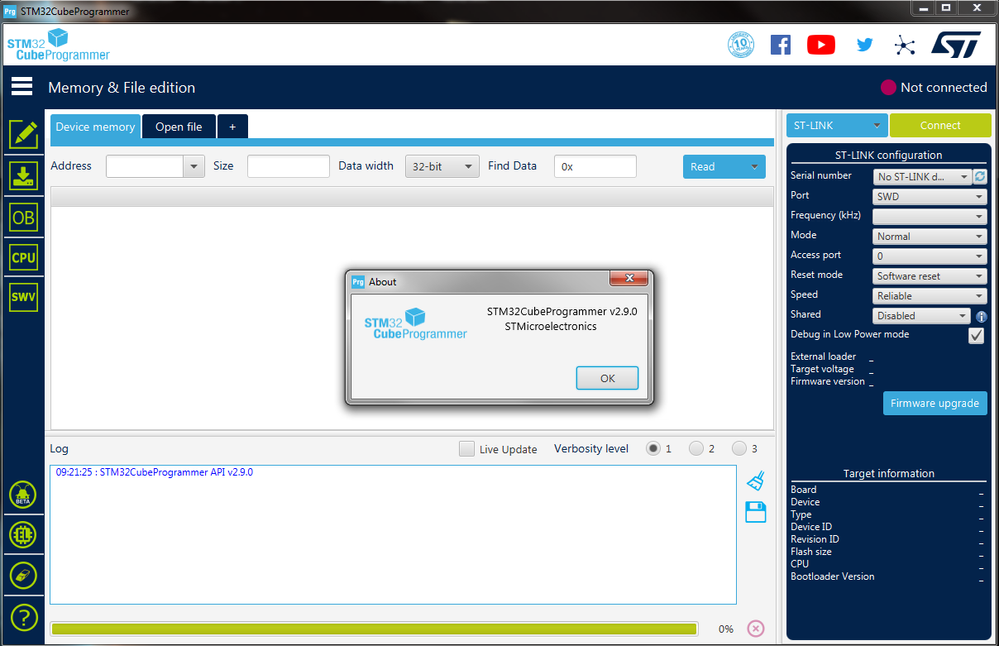999x646 pixels.
Task: Select verbosity level 2
Action: [x=696, y=449]
